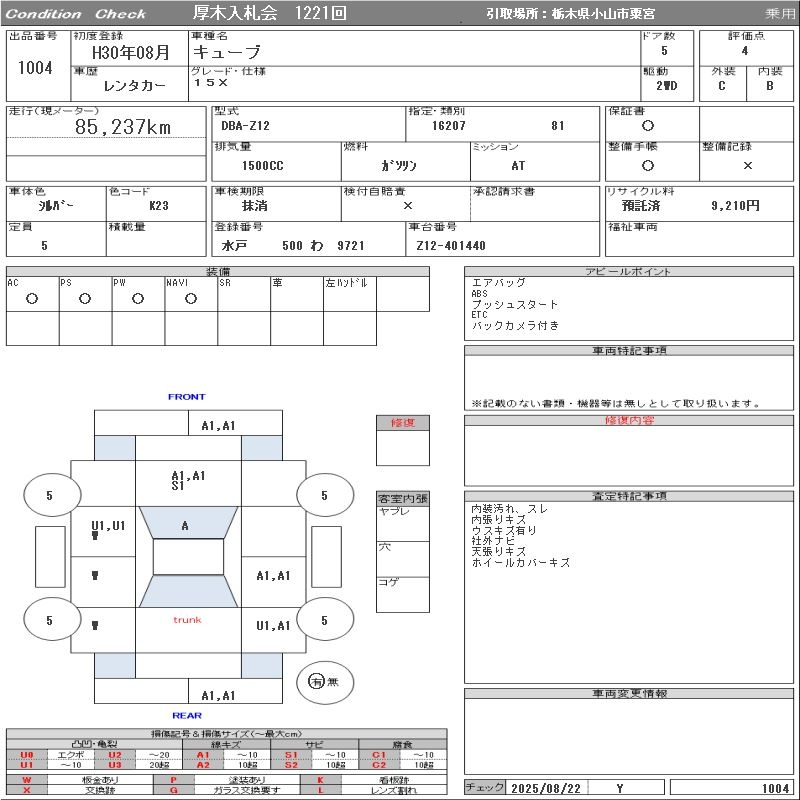This screenshot has height=800, width=800.
Task: Click the W 板金あり legend entry
Action: coord(80,780)
